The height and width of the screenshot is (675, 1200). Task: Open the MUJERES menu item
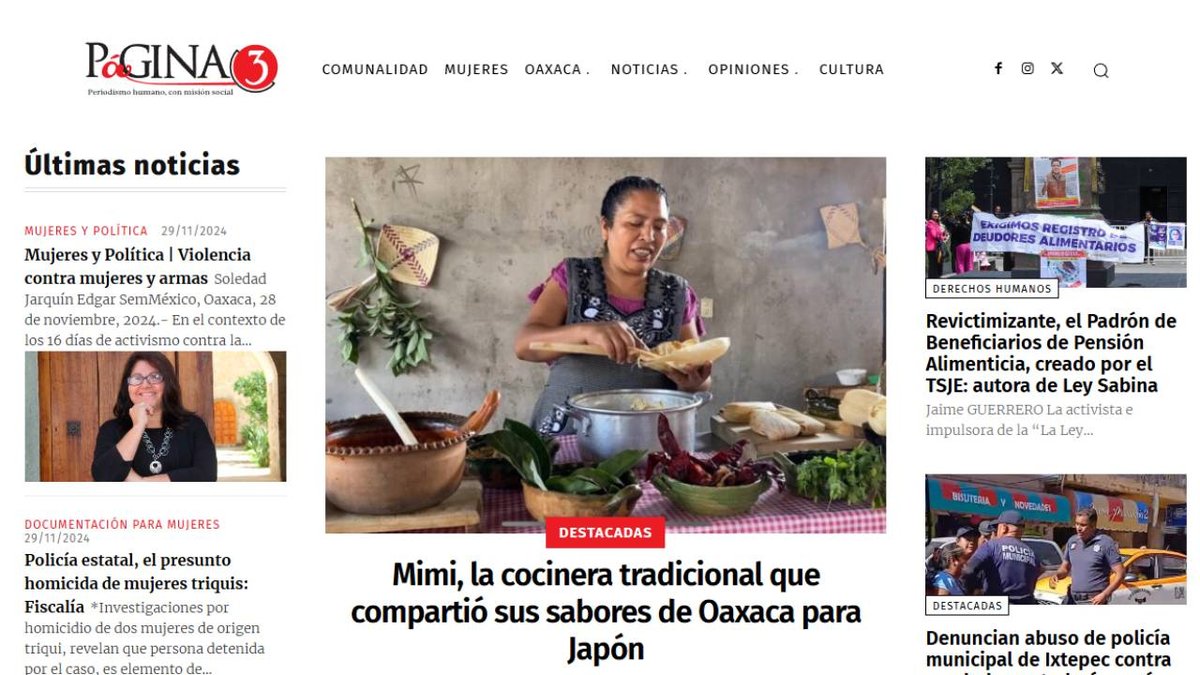coord(476,69)
